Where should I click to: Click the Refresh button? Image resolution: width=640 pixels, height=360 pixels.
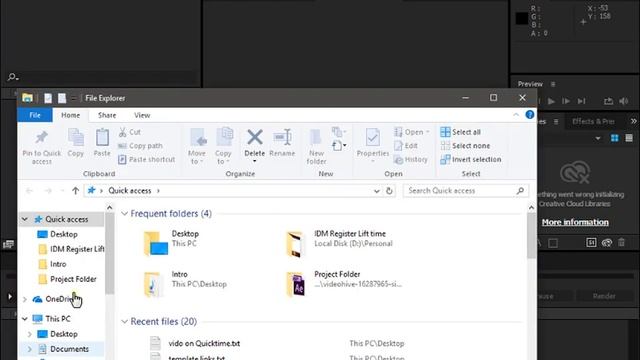click(x=389, y=191)
